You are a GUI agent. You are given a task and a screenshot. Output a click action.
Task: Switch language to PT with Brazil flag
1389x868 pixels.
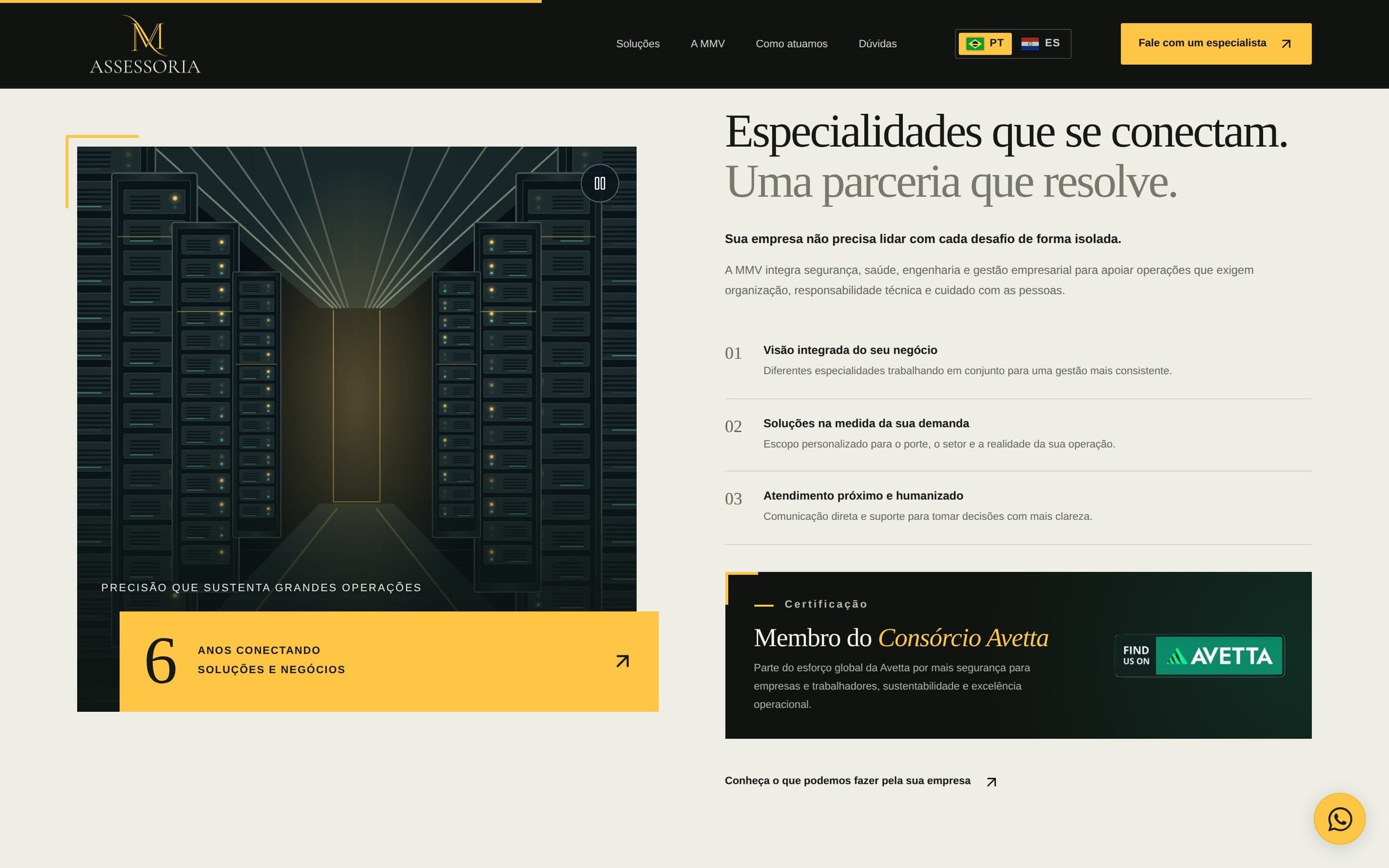click(985, 43)
